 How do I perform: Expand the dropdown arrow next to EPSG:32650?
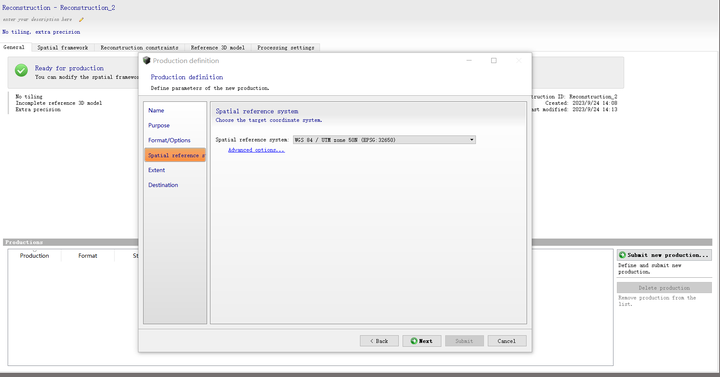pos(472,140)
